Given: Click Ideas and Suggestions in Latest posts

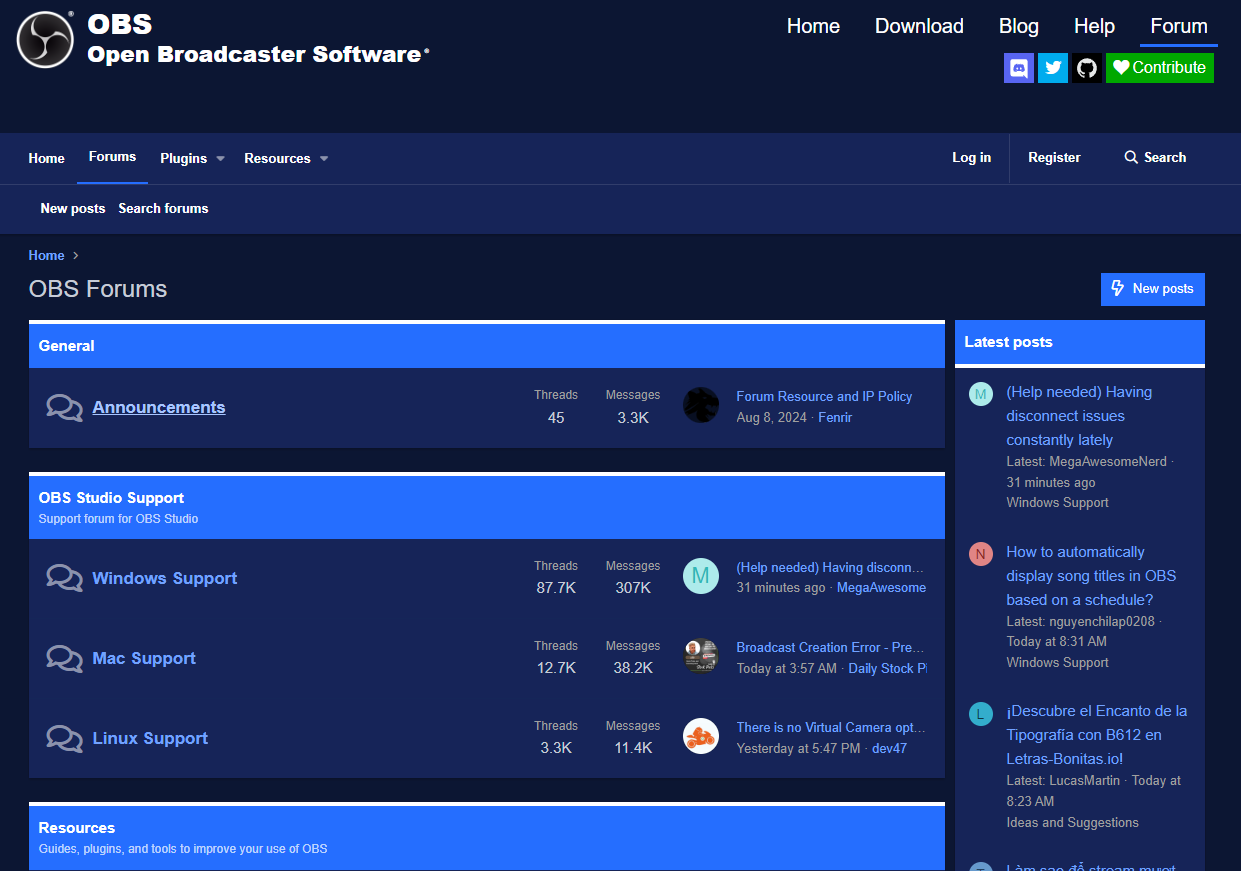Looking at the screenshot, I should 1072,822.
